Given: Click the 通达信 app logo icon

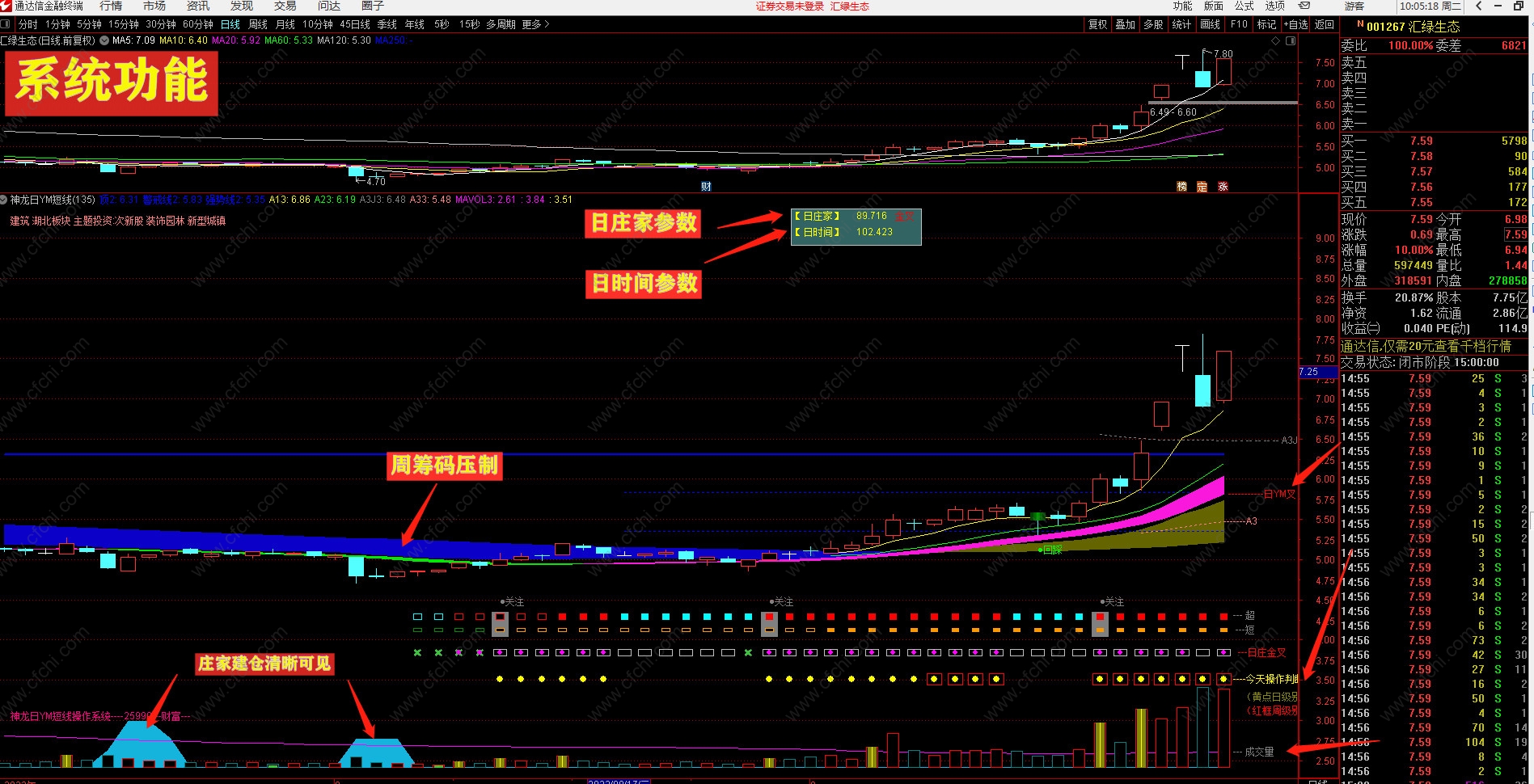Looking at the screenshot, I should point(6,6).
